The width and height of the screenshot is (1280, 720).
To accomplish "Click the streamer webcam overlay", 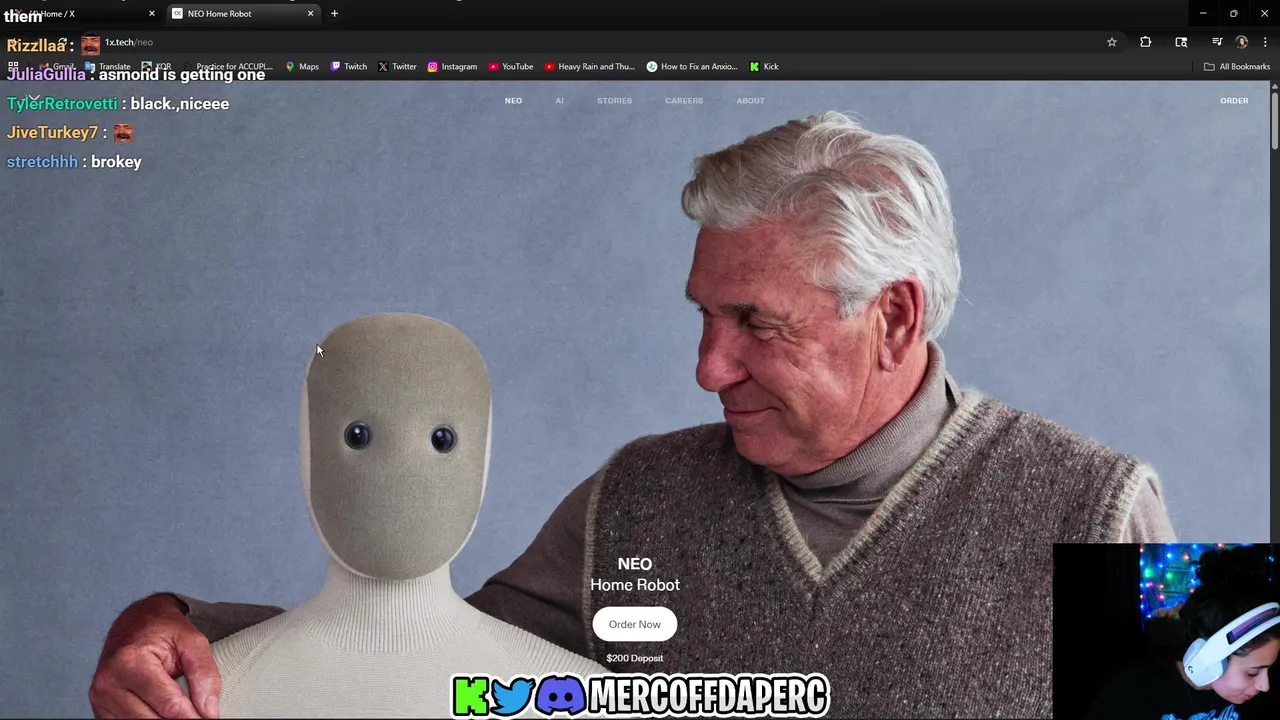I will point(1166,631).
